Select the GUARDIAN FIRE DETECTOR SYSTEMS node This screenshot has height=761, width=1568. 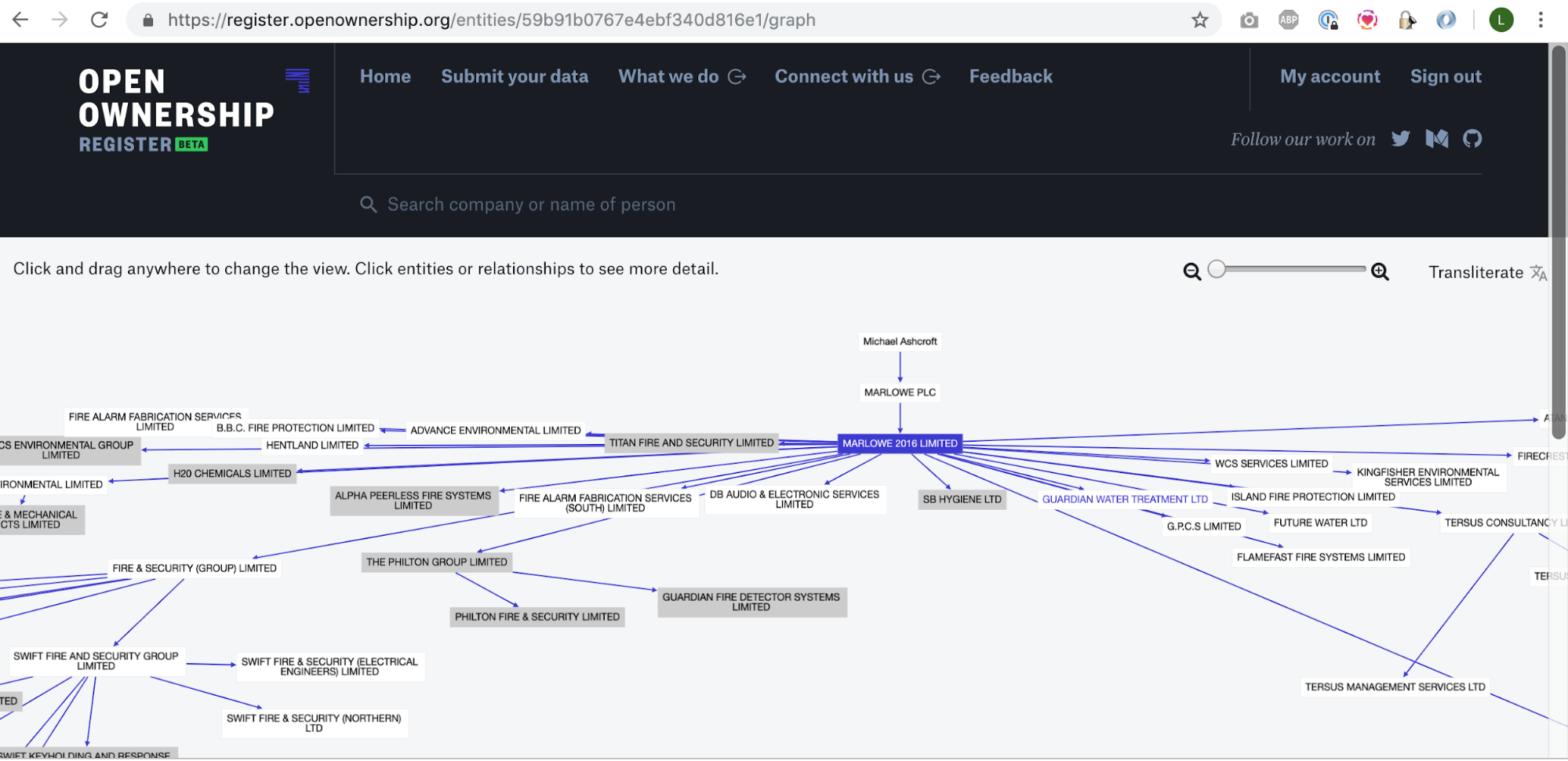751,602
